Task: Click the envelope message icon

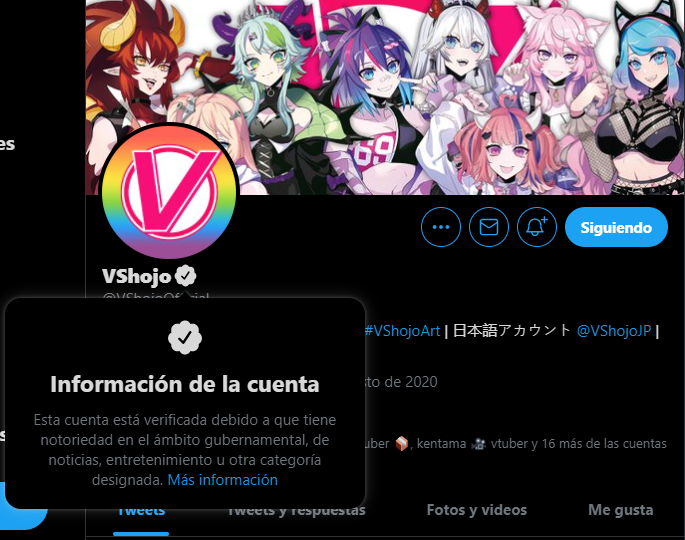Action: [489, 227]
